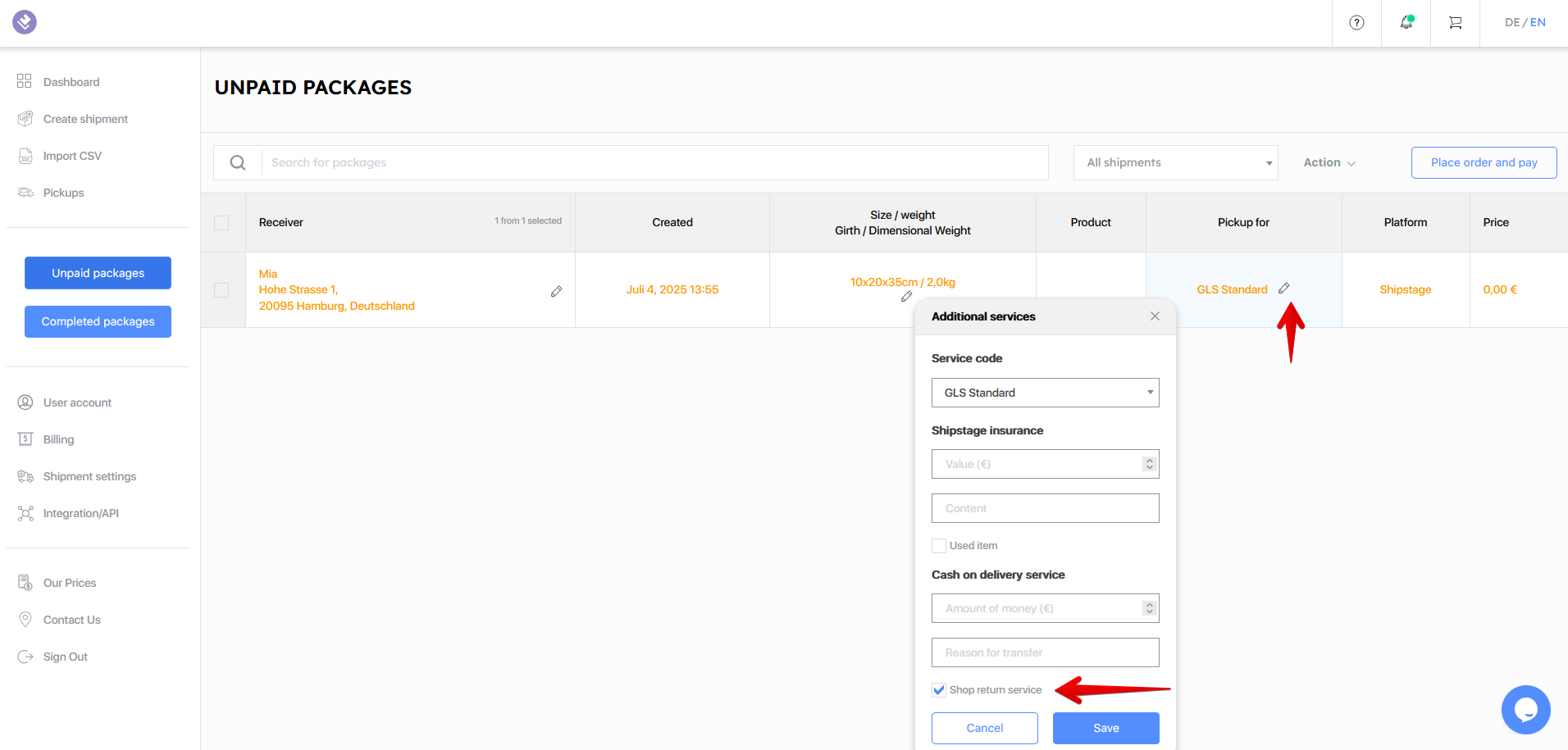Viewport: 1568px width, 750px height.
Task: Click the Reason for transfer field
Action: coord(1045,652)
